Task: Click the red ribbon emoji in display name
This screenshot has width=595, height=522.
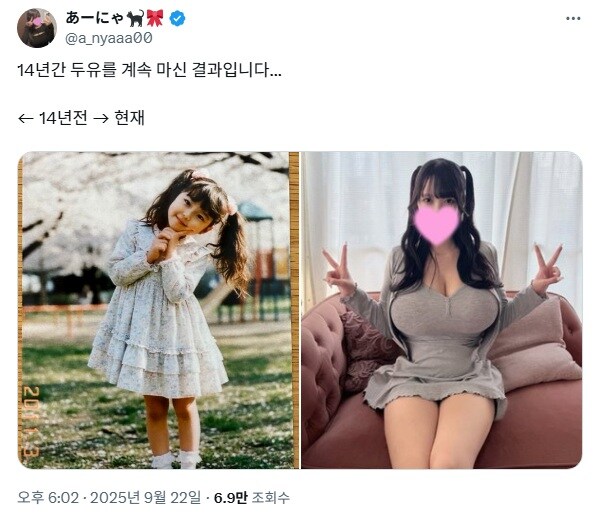Action: (155, 18)
